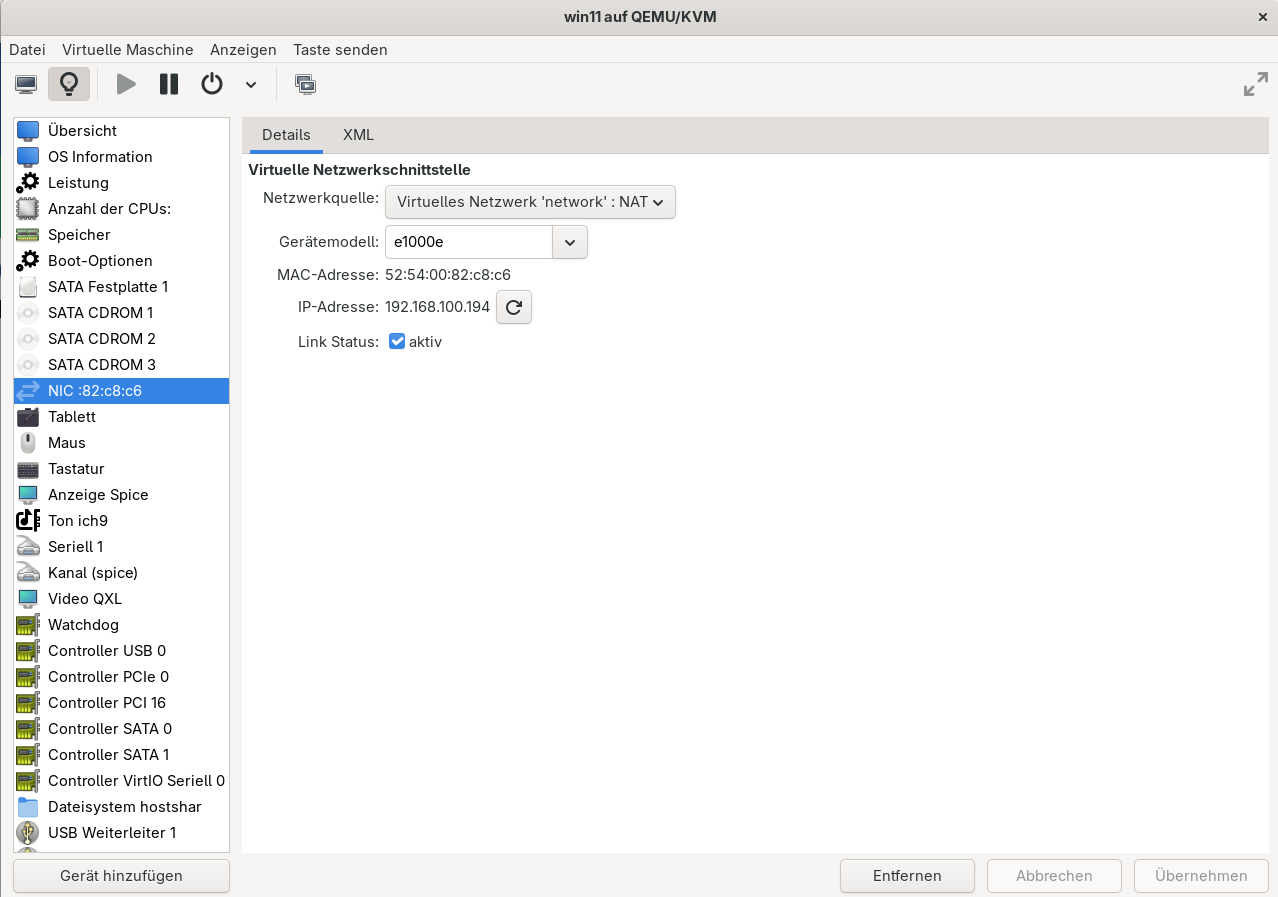Viewport: 1278px width, 897px height.
Task: Show virtual hardware details lightbulb icon
Action: (x=69, y=84)
